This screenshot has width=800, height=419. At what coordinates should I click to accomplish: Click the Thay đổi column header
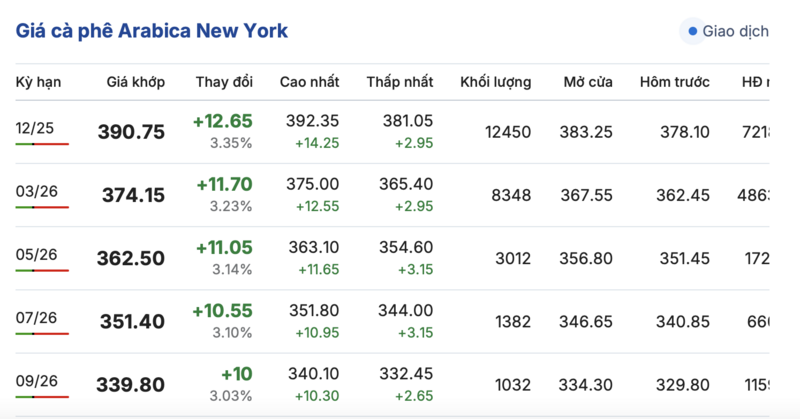pyautogui.click(x=224, y=81)
